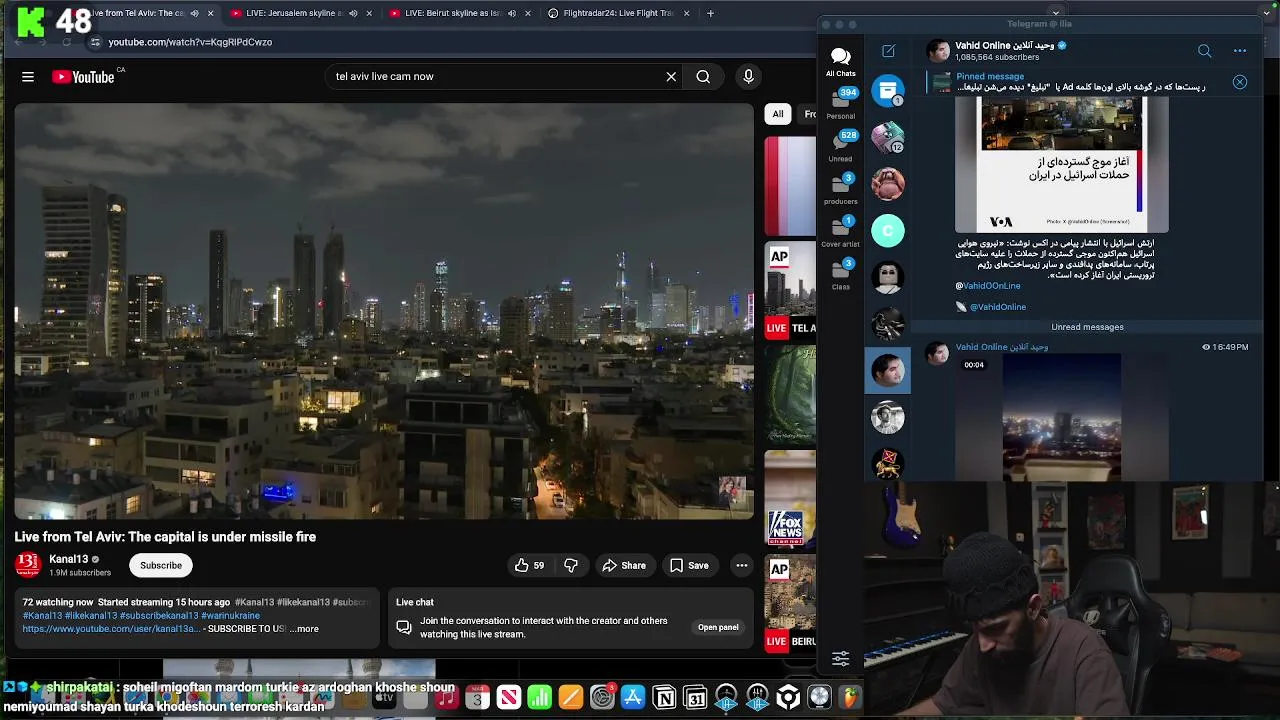Click @VahidOOnLine mention in Telegram post
Screen dimensions: 1280x720
(x=988, y=286)
